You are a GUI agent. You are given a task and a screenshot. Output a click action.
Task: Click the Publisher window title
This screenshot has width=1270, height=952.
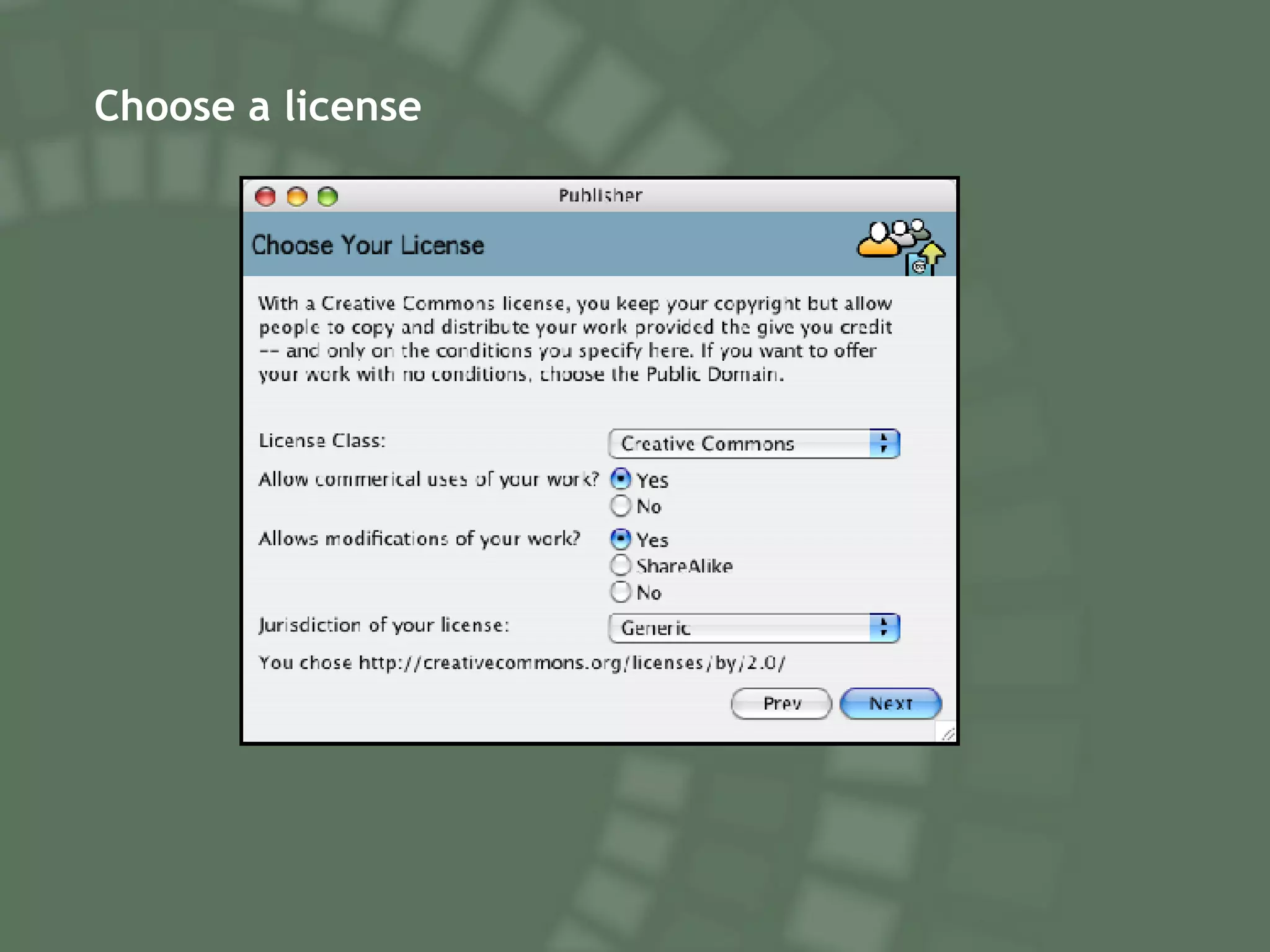(x=600, y=195)
